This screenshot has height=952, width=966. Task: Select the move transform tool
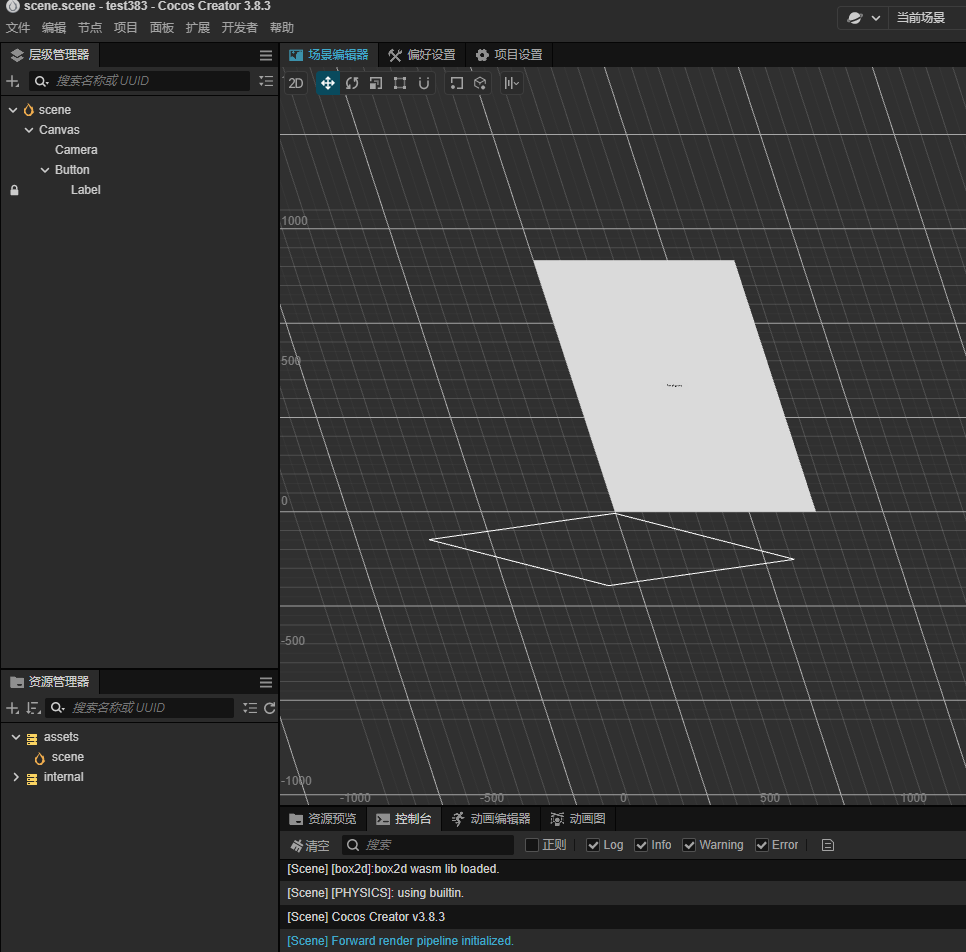(x=327, y=83)
